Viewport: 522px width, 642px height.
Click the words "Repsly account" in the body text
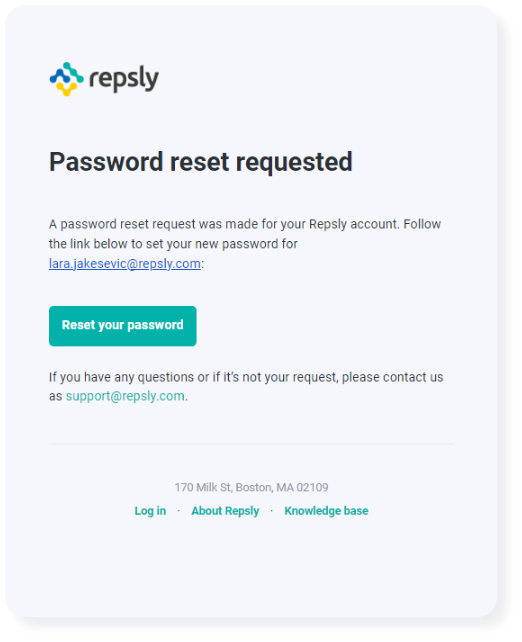[353, 224]
